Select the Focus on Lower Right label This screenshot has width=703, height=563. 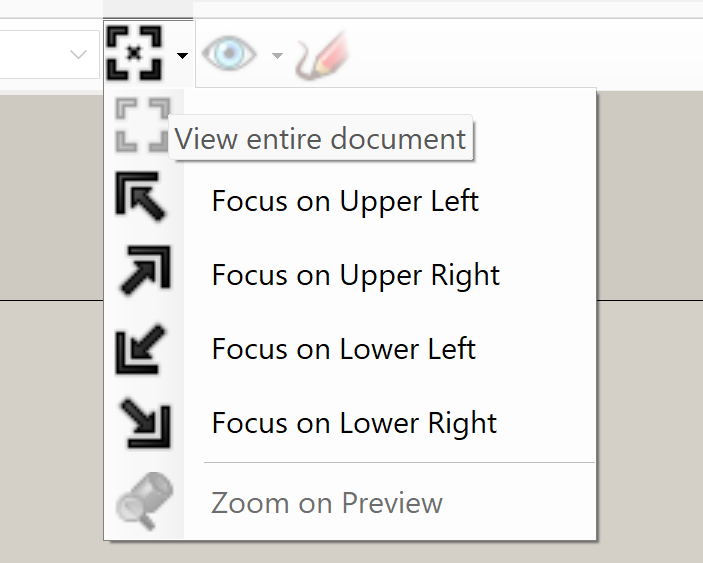tap(354, 423)
